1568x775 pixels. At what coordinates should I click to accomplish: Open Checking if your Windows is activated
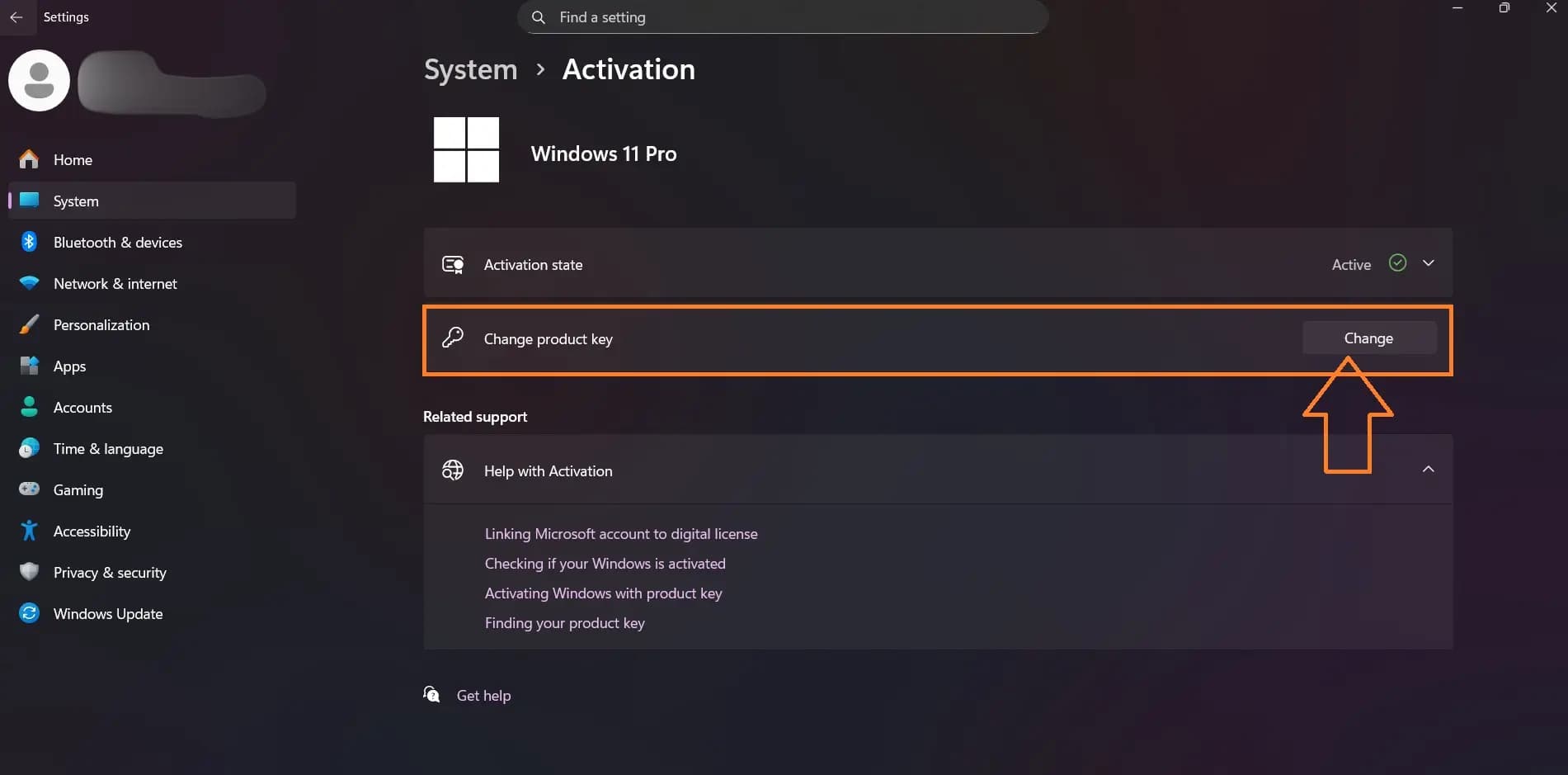[605, 564]
